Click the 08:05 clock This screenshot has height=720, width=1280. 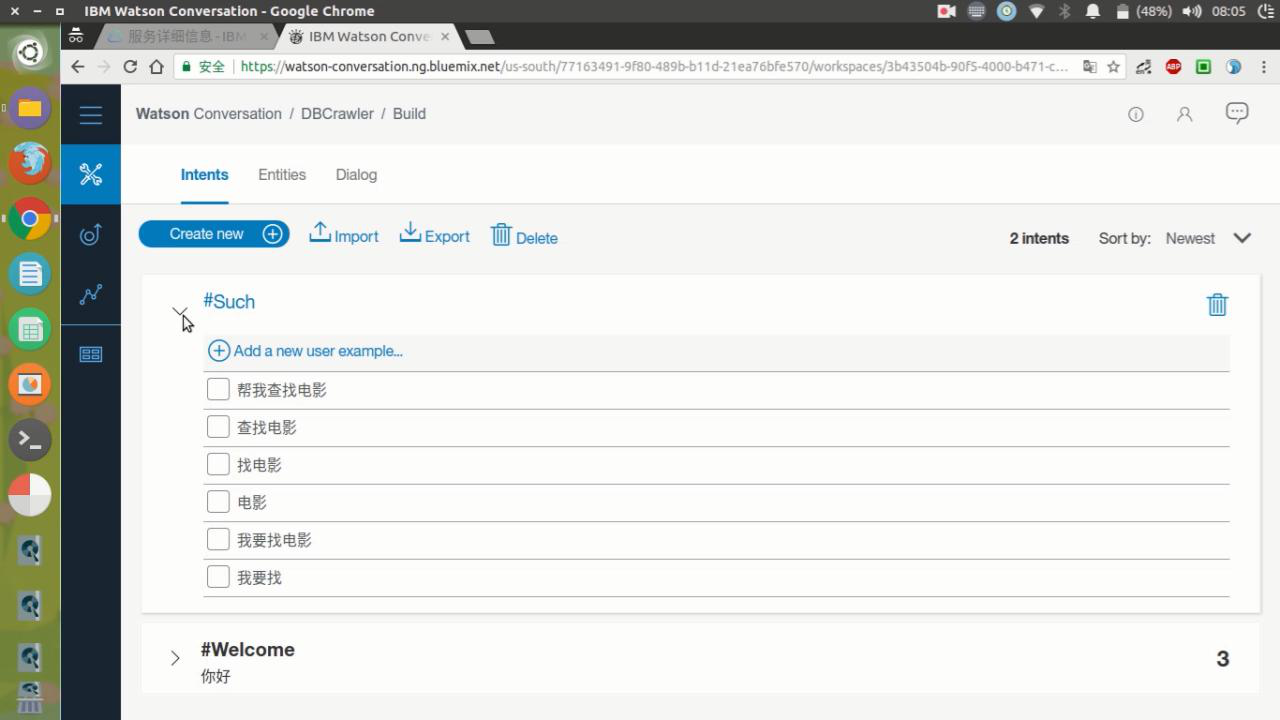click(x=1228, y=11)
